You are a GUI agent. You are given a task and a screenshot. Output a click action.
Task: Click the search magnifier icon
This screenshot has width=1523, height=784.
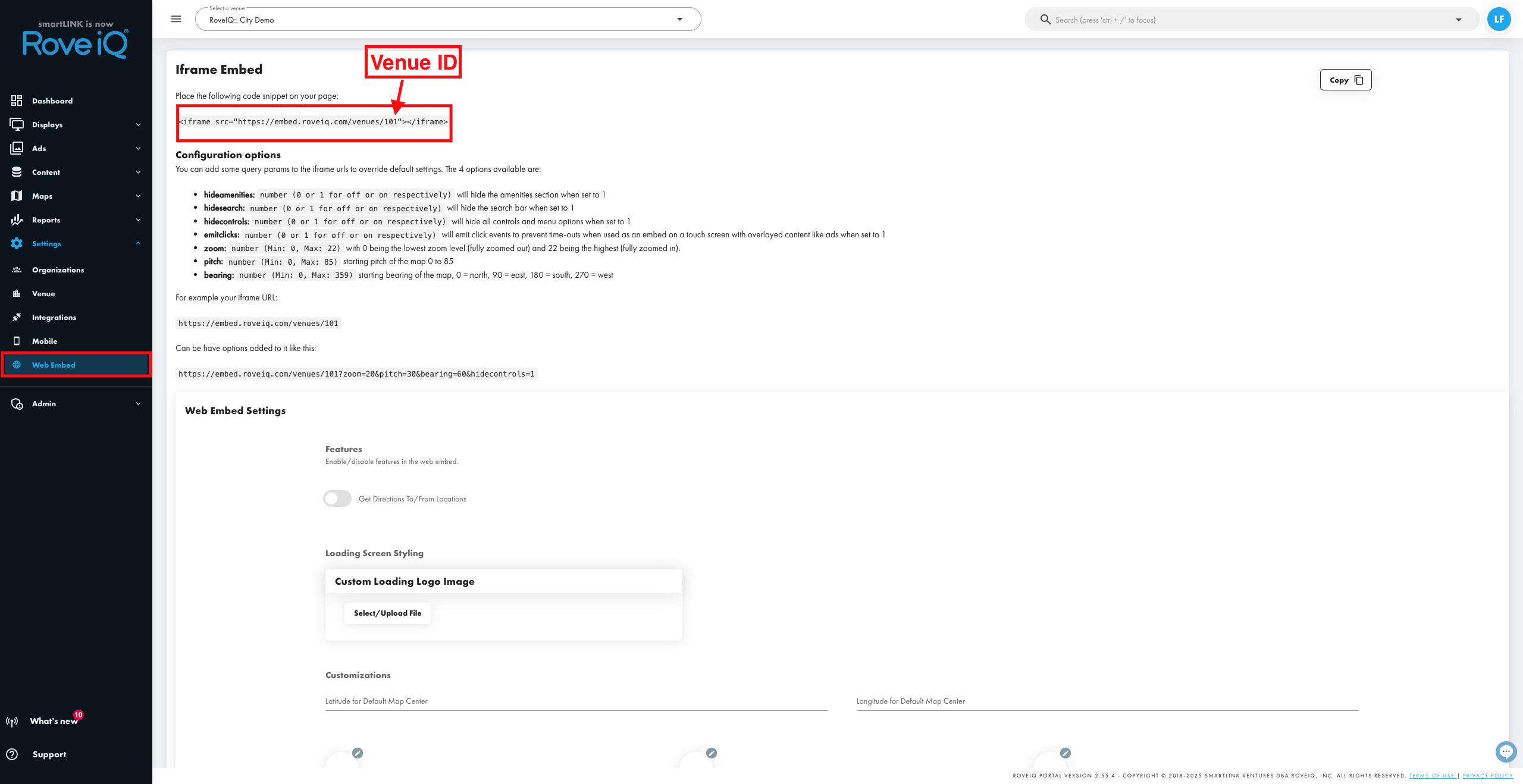pyautogui.click(x=1045, y=20)
